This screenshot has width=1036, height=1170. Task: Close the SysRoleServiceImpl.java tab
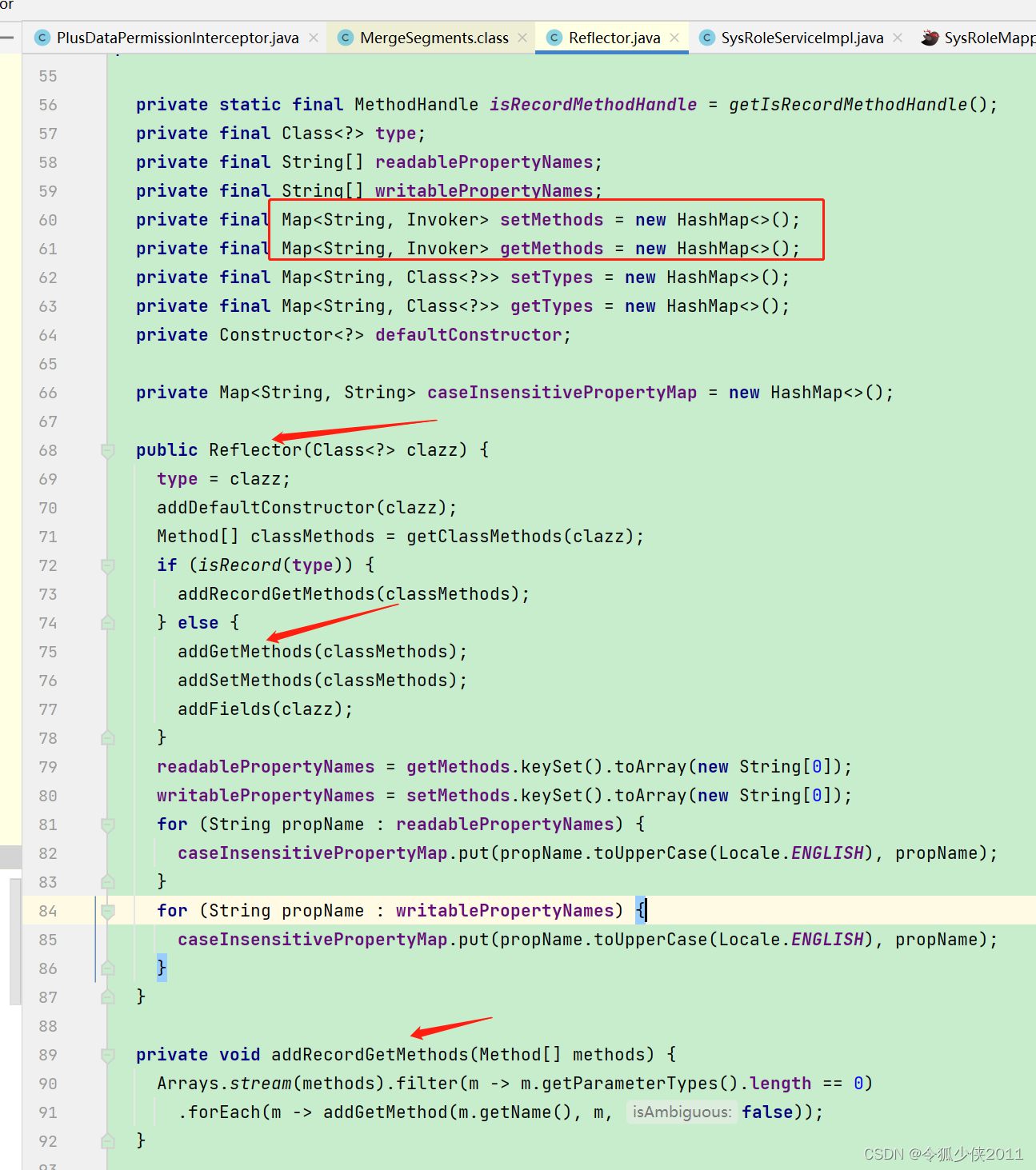[898, 38]
